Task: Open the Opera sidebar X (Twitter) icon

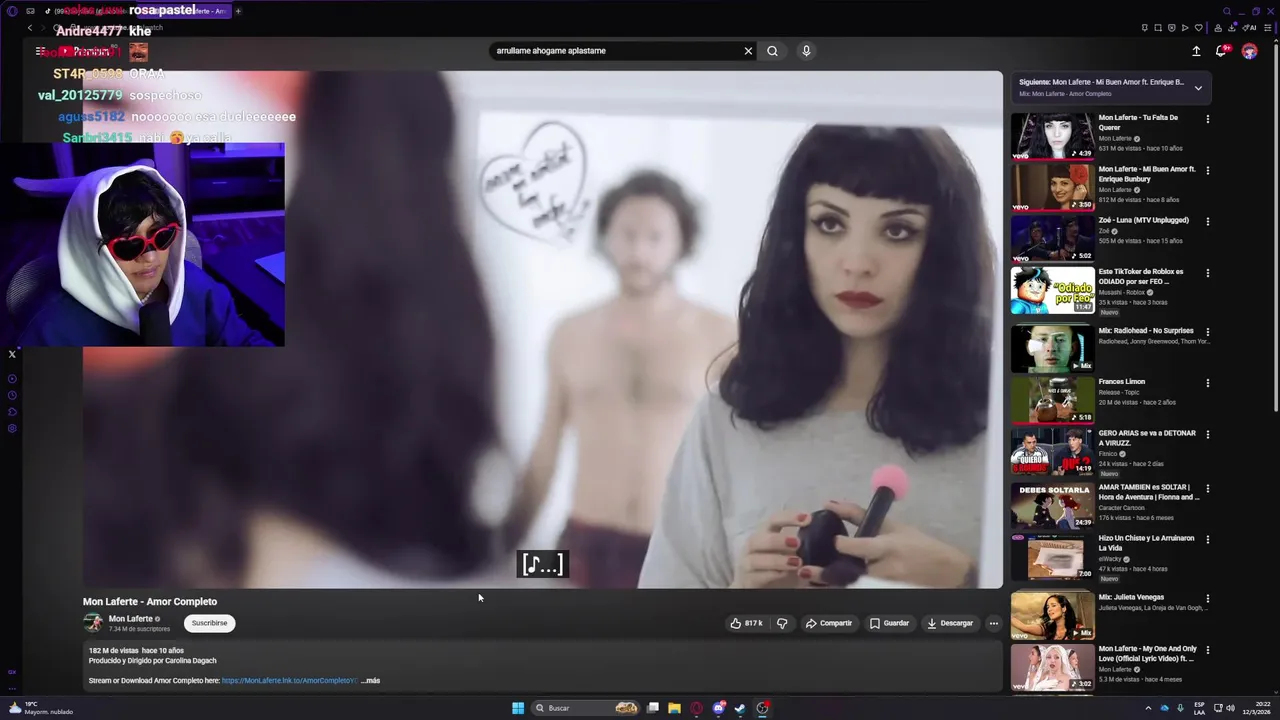Action: click(12, 354)
